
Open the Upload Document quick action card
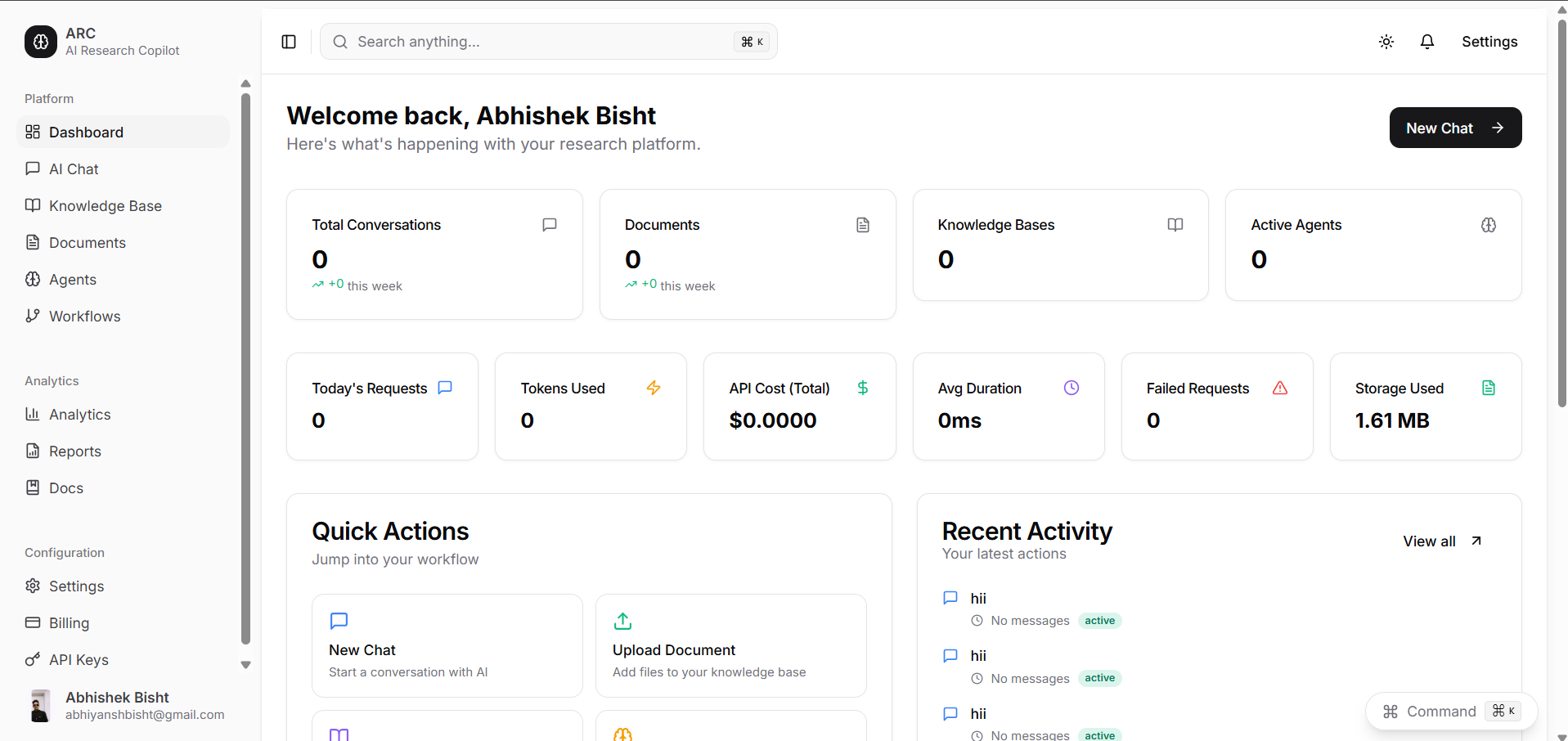(730, 645)
